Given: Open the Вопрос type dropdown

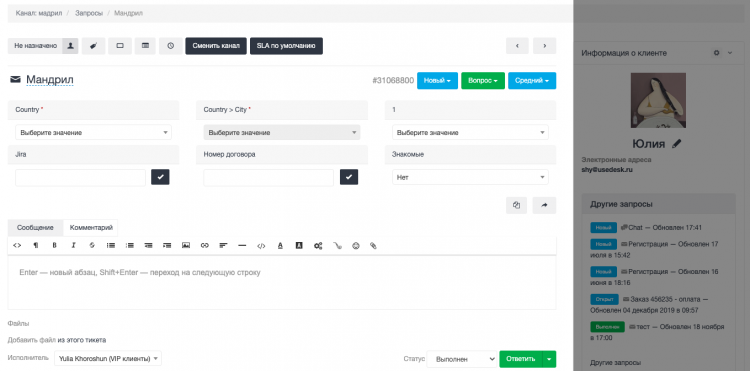Looking at the screenshot, I should pos(483,81).
